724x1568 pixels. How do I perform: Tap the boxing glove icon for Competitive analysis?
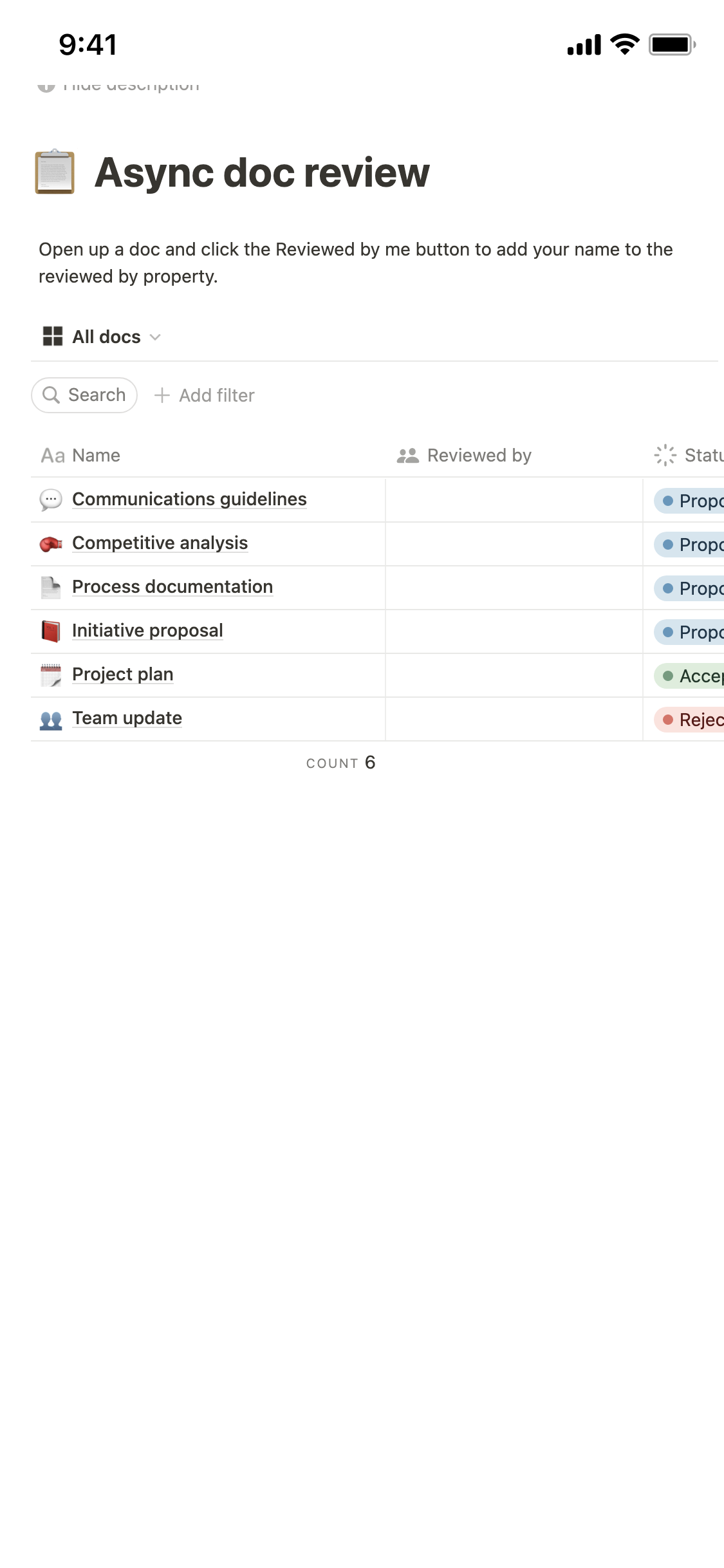pyautogui.click(x=51, y=543)
